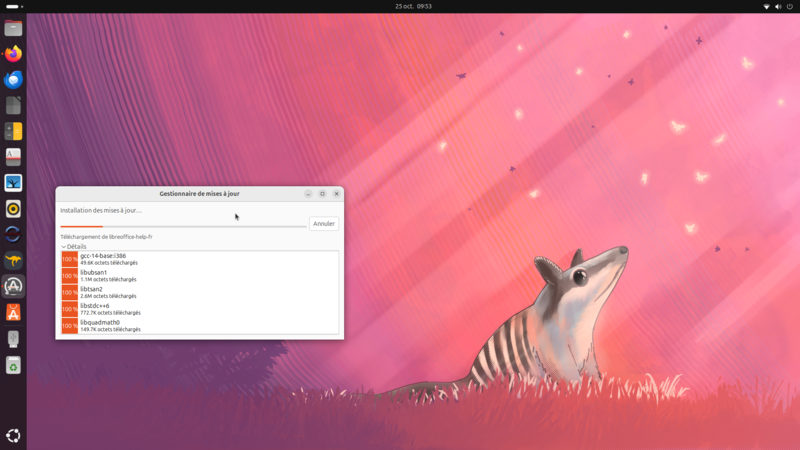Screen dimensions: 800x450
Task: Select the libstdc++6 download row
Action: tap(199, 309)
